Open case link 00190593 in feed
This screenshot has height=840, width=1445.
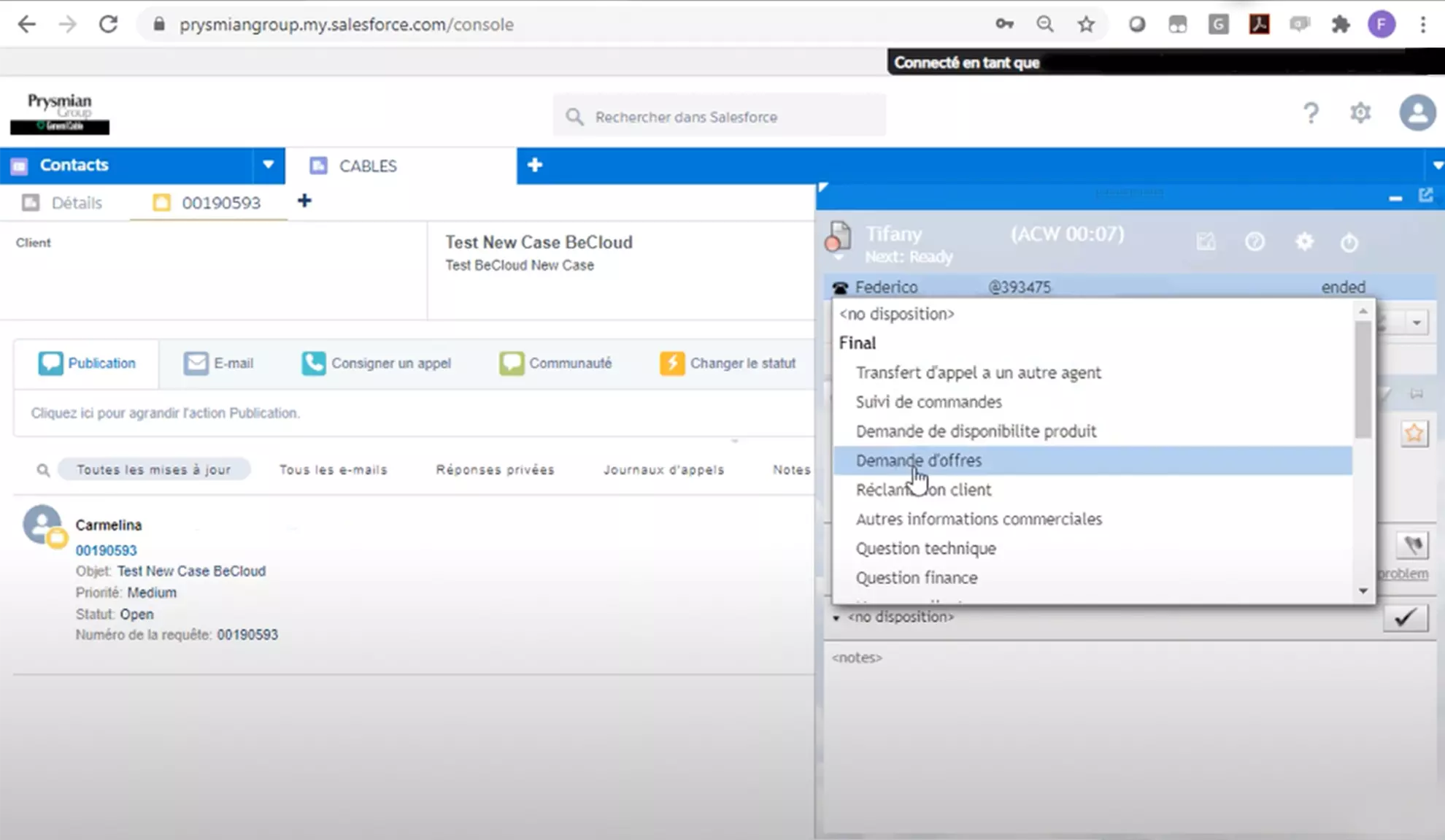tap(106, 550)
